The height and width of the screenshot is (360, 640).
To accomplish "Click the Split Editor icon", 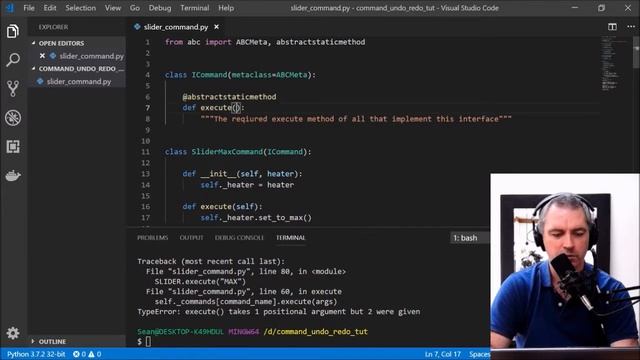I will (612, 27).
